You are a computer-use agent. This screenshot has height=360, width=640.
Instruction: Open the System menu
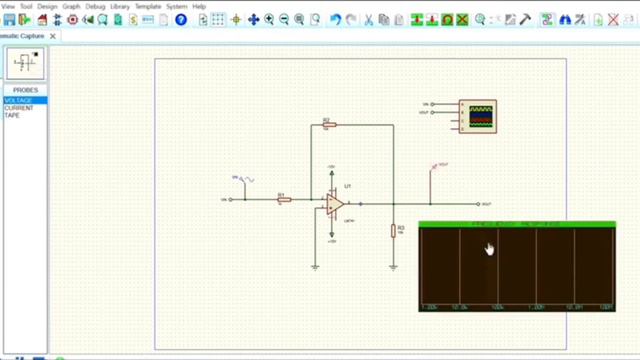(x=177, y=7)
